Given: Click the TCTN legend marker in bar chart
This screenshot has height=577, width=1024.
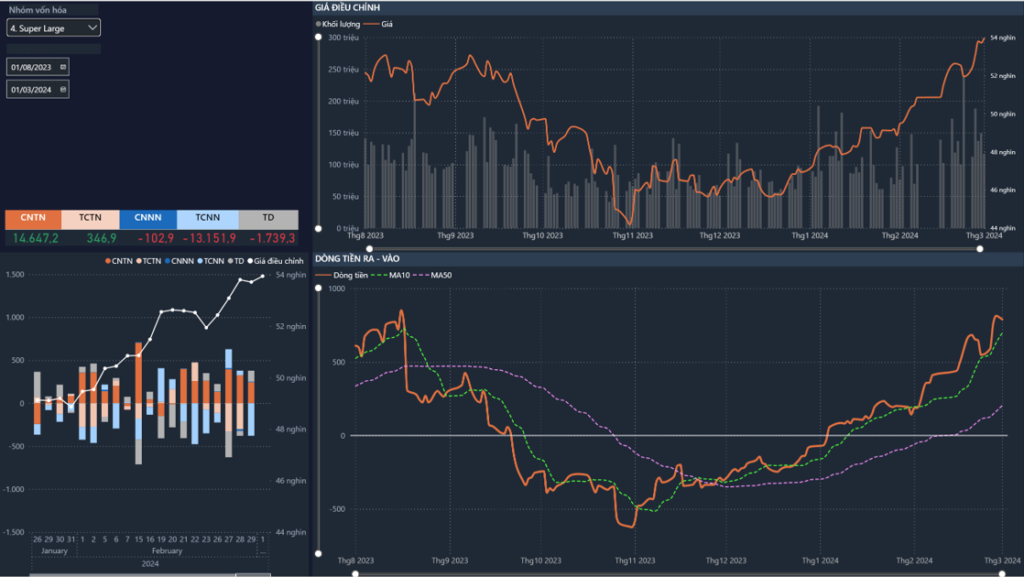Looking at the screenshot, I should tap(139, 260).
